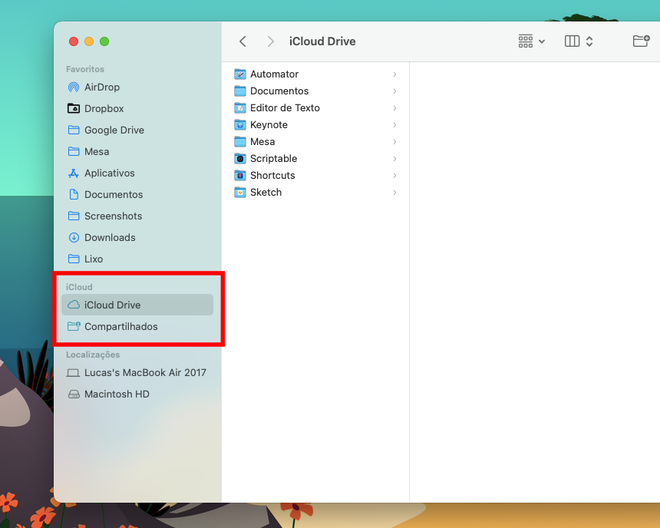Select the Keynote folder name
This screenshot has height=528, width=660.
(269, 125)
